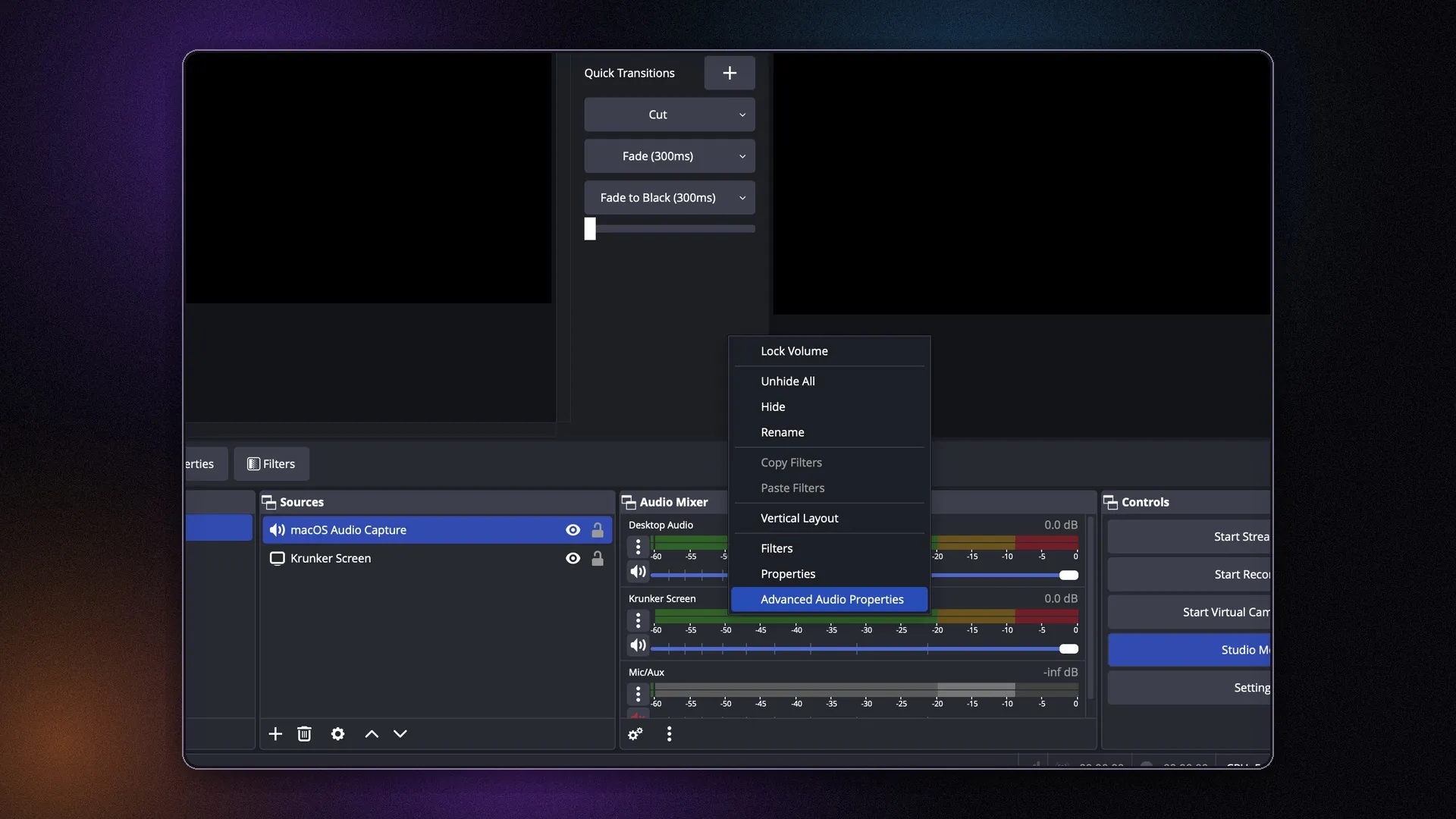Adjust Desktop Audio volume slider handle

click(1068, 576)
